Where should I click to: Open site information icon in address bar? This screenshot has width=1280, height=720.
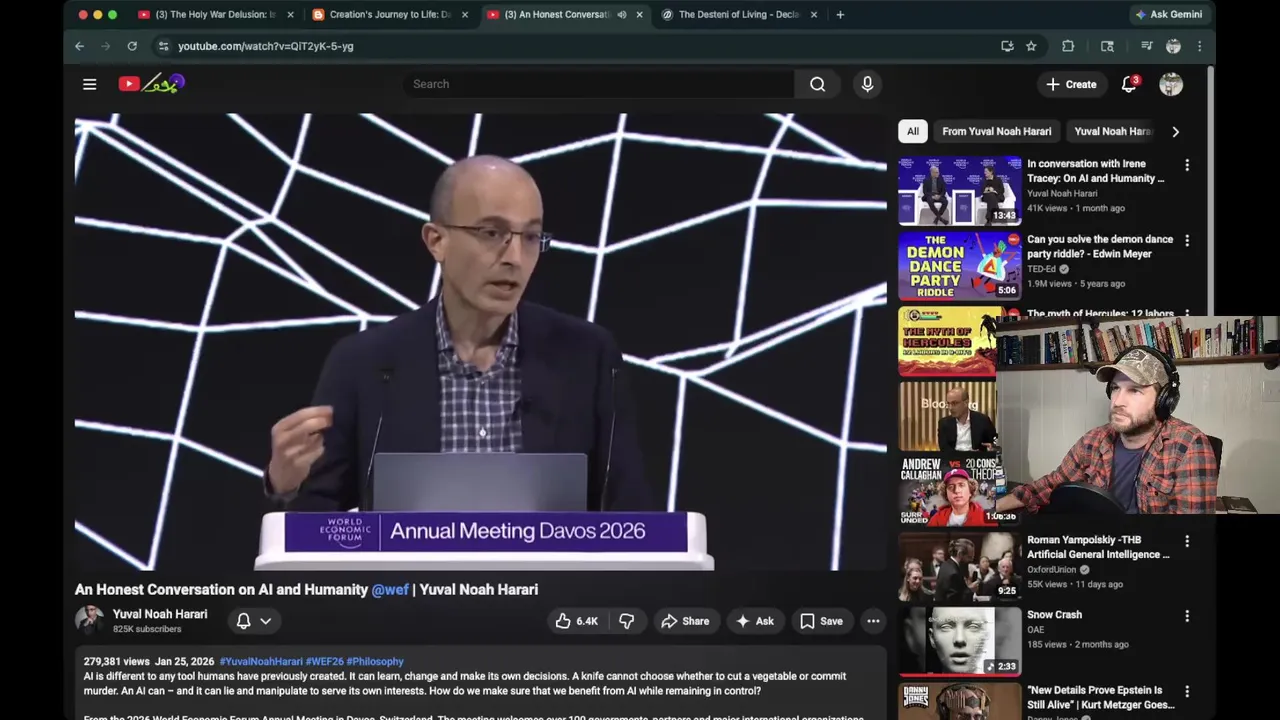pyautogui.click(x=163, y=46)
